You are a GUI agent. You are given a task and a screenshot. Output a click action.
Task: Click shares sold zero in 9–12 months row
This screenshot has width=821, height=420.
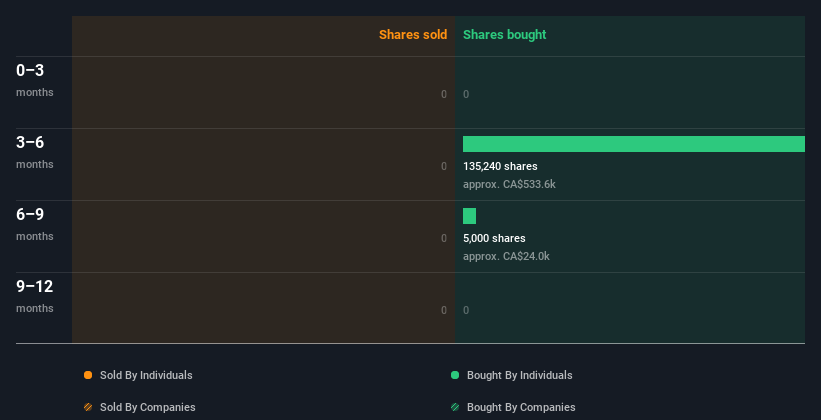[444, 310]
